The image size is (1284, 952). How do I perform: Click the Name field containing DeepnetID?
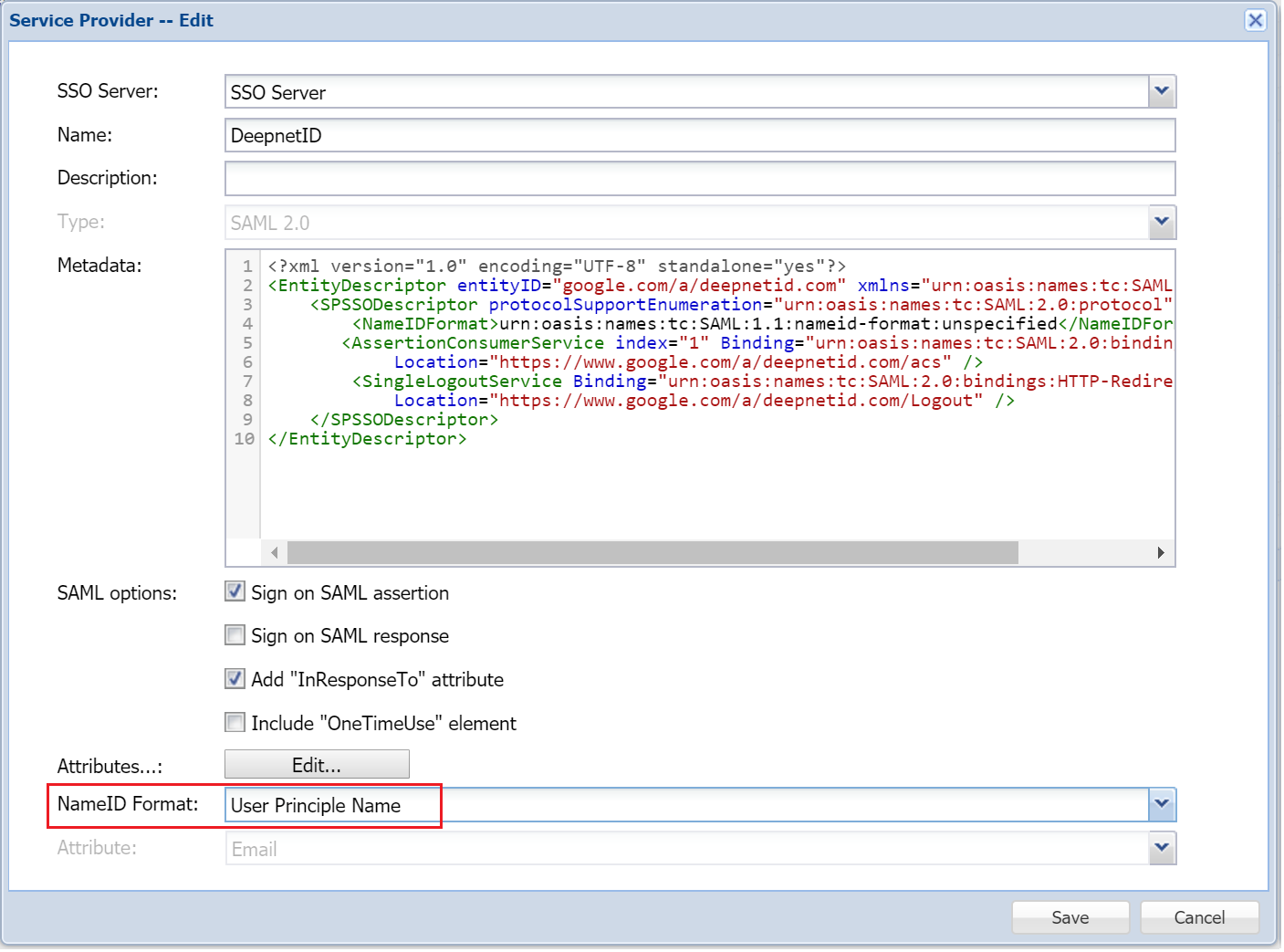698,136
